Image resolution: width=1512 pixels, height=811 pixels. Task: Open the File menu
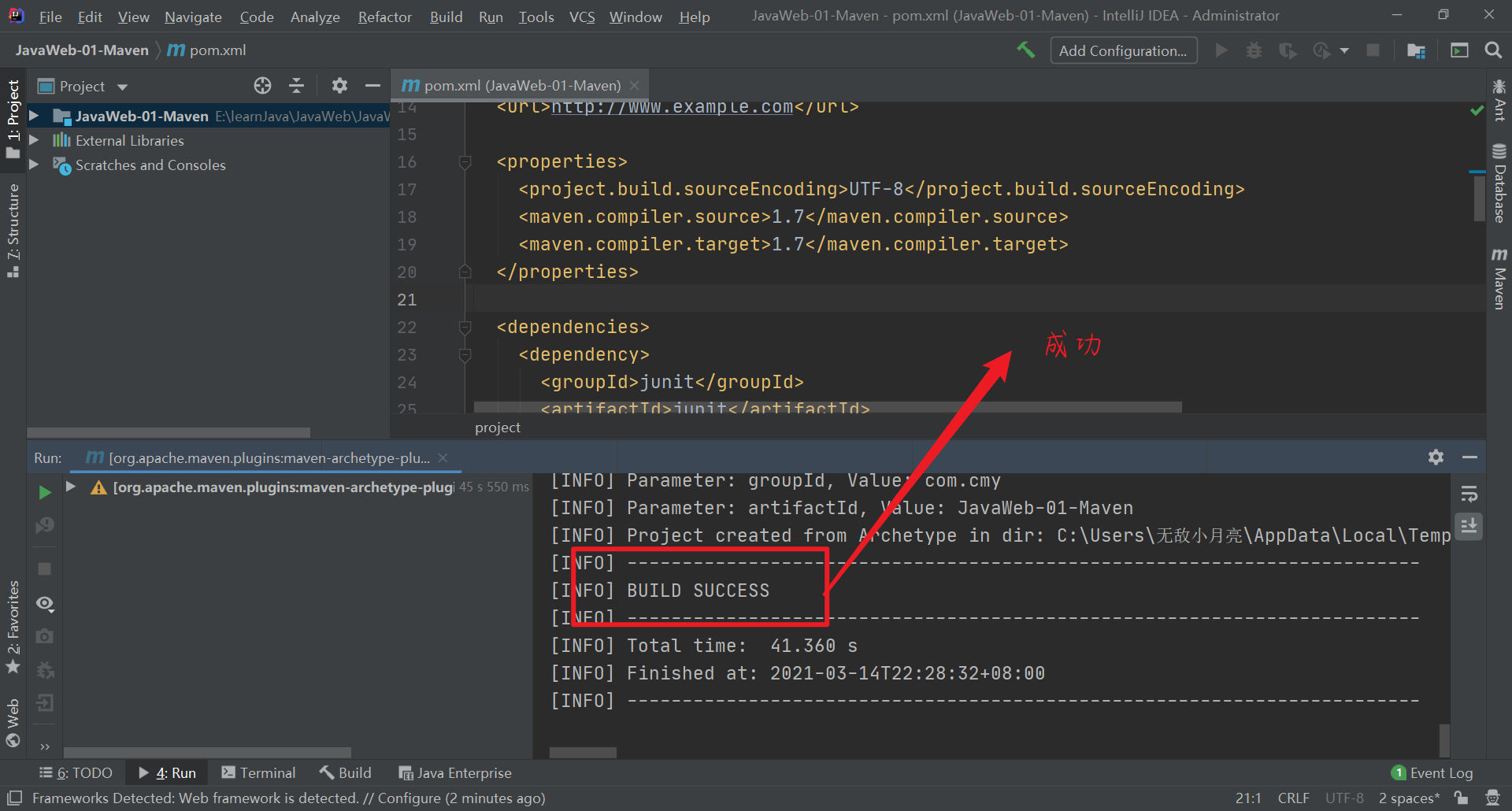pos(50,17)
